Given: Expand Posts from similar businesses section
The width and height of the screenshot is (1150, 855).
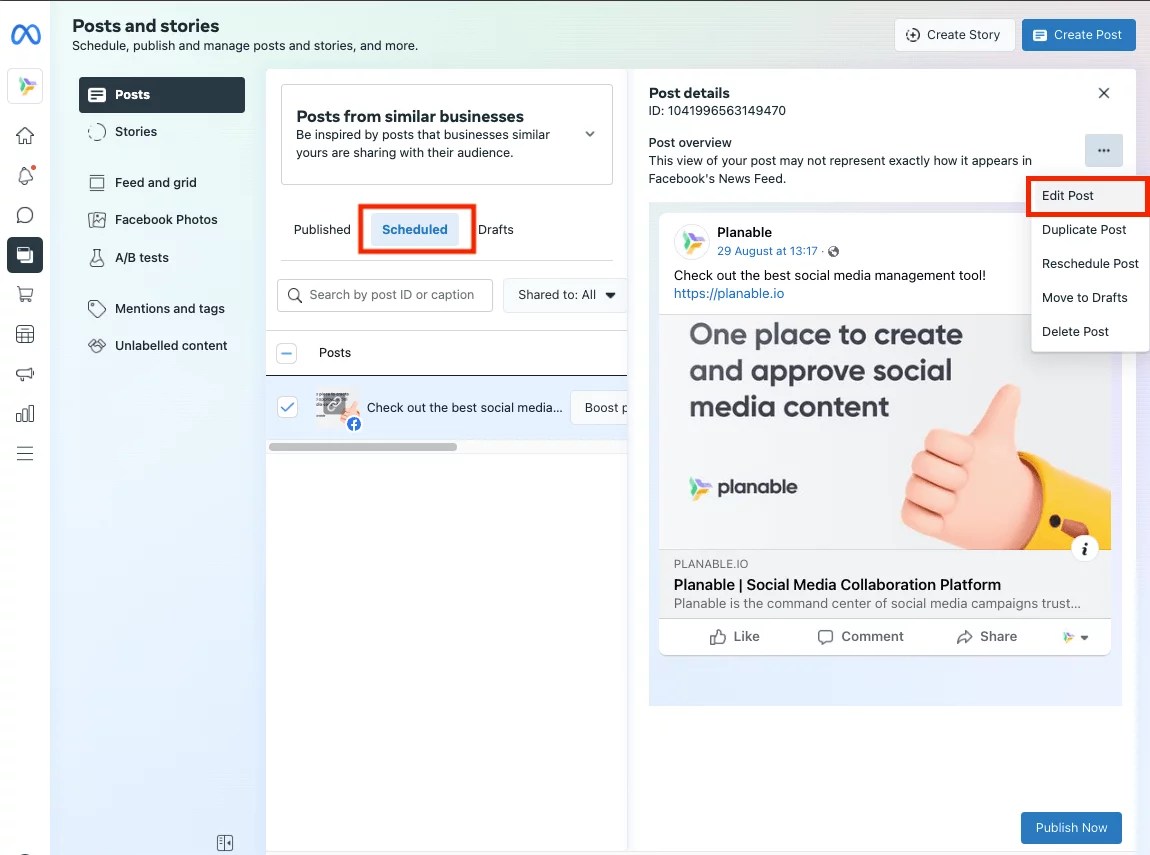Looking at the screenshot, I should click(x=589, y=135).
